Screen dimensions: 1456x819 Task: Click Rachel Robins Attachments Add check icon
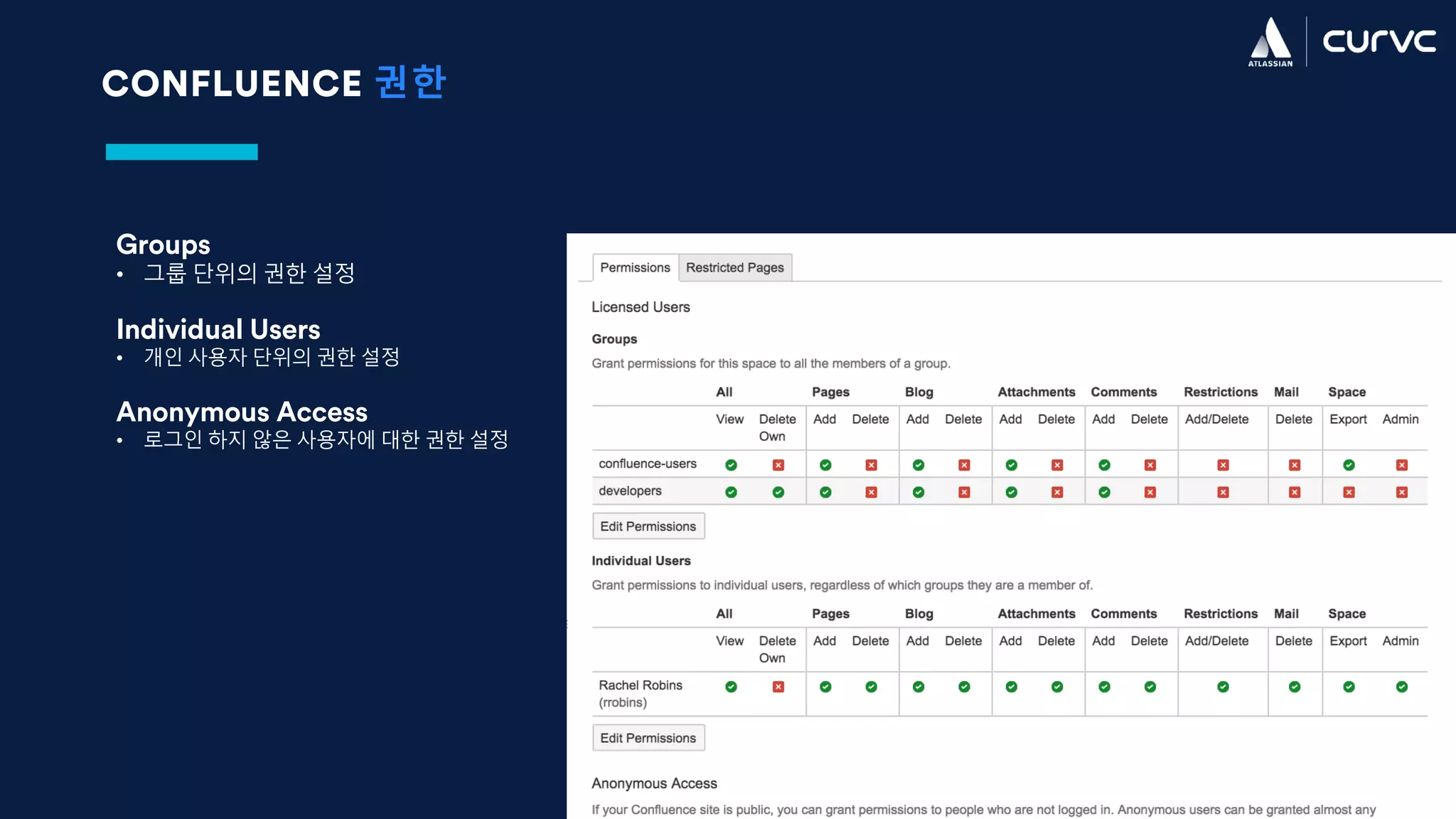click(x=1012, y=687)
